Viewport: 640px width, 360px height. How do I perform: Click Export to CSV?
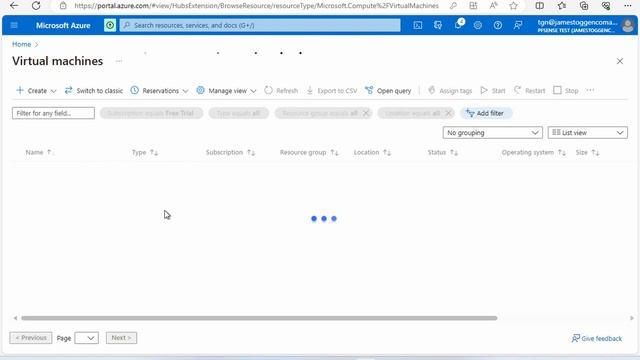[x=332, y=91]
